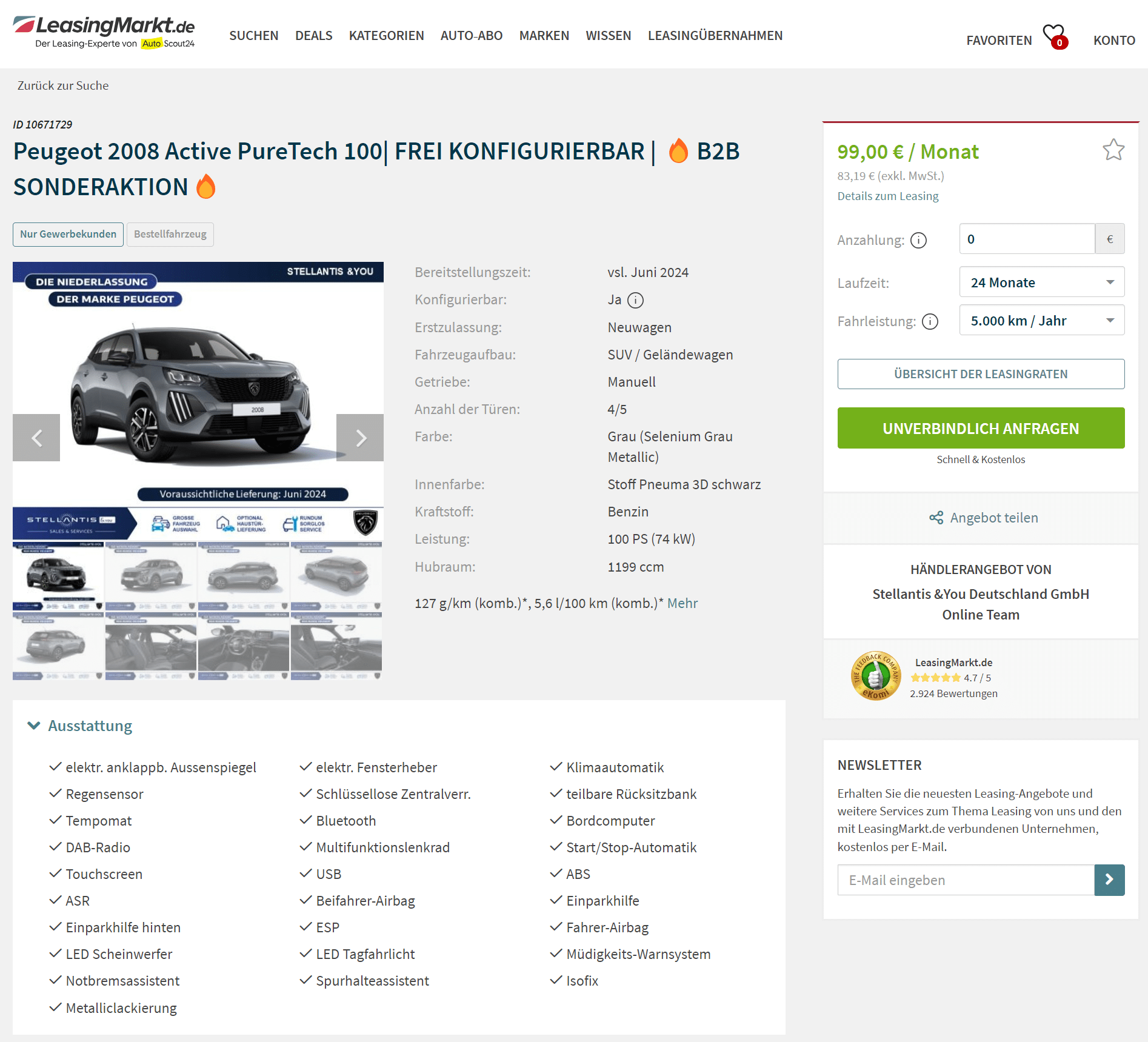Open the AUTO-ABO menu
The width and height of the screenshot is (1148, 1042).
pos(472,36)
